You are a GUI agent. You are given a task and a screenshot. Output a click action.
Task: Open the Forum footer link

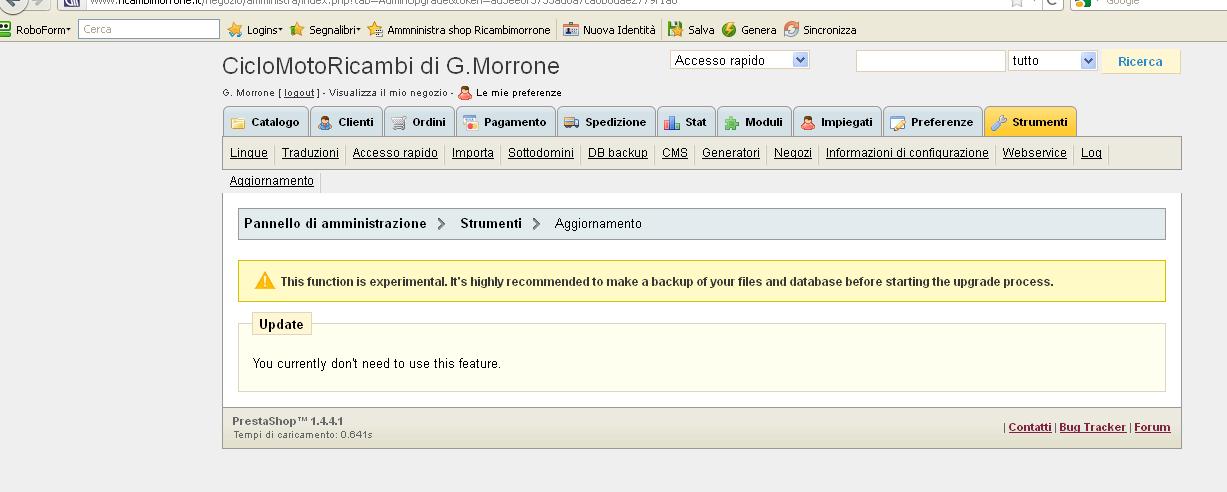1152,427
